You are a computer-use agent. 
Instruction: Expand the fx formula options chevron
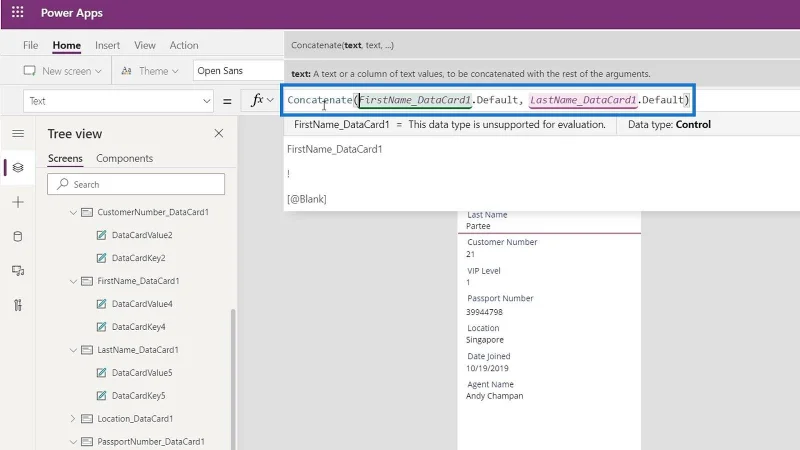pos(270,101)
